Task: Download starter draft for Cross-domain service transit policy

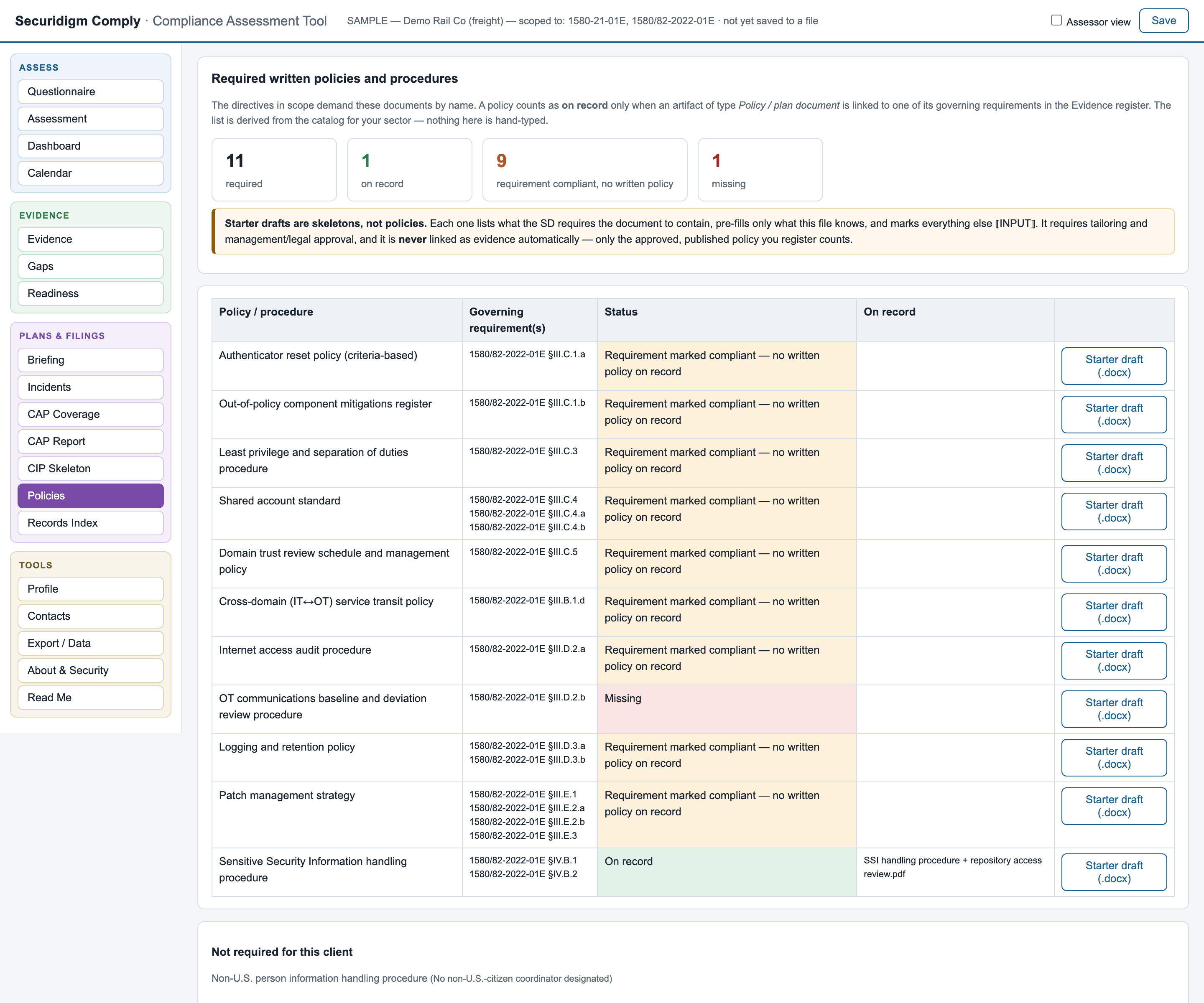Action: 1114,612
